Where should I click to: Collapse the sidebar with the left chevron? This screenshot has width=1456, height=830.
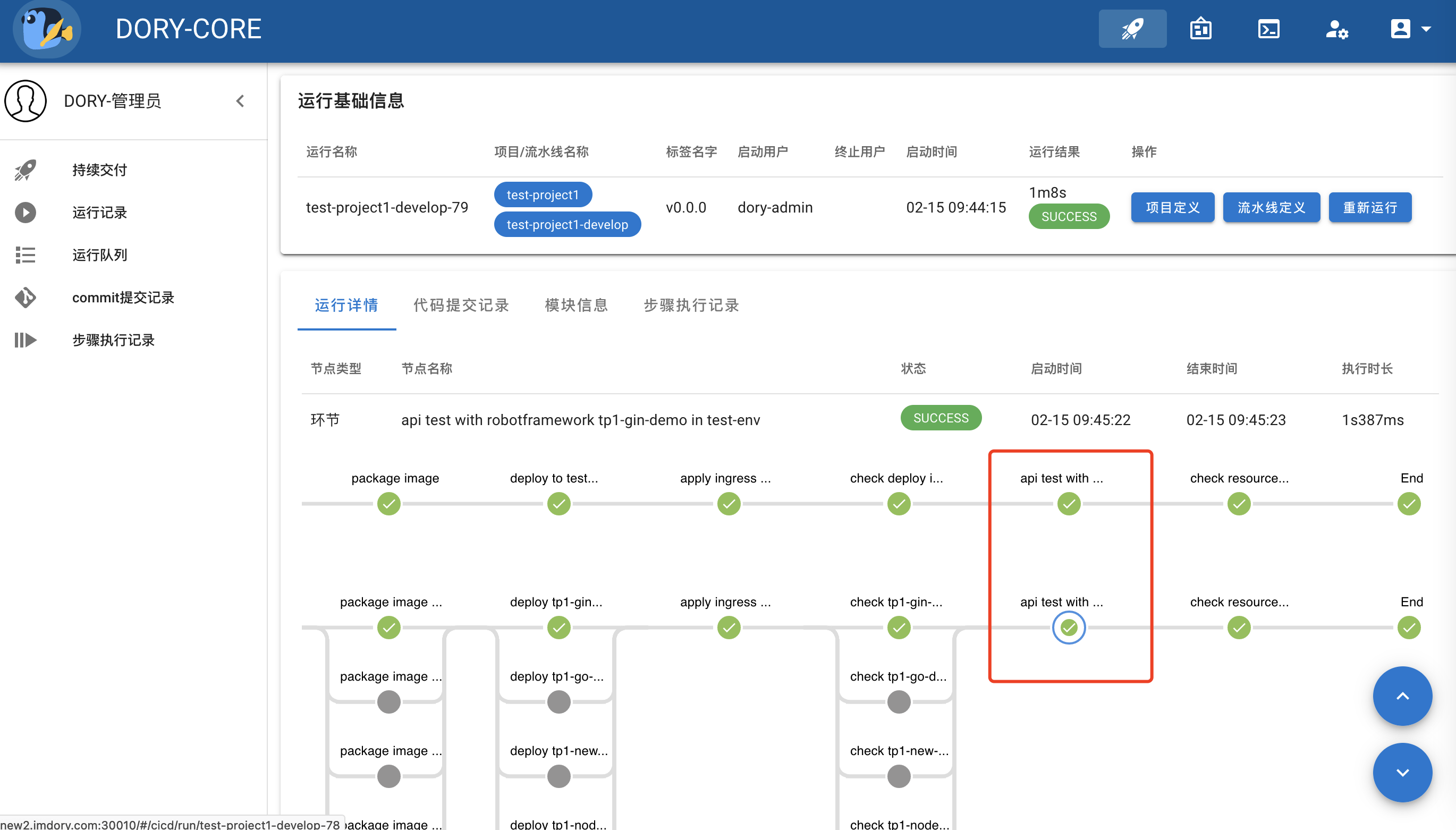tap(240, 101)
